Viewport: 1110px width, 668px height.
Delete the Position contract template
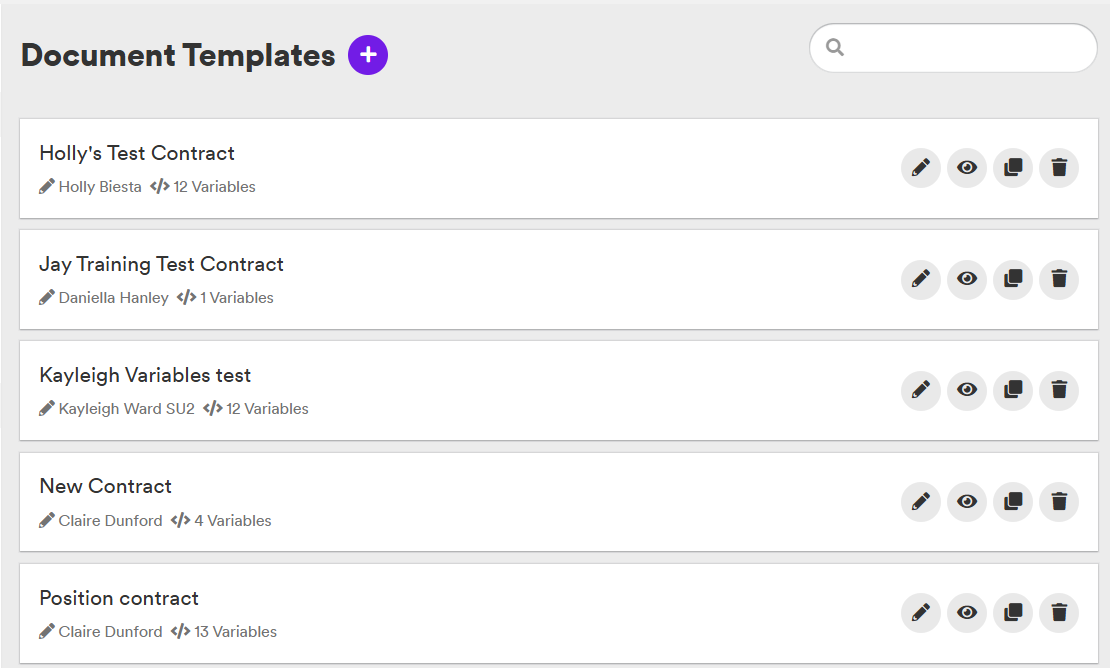pyautogui.click(x=1059, y=613)
